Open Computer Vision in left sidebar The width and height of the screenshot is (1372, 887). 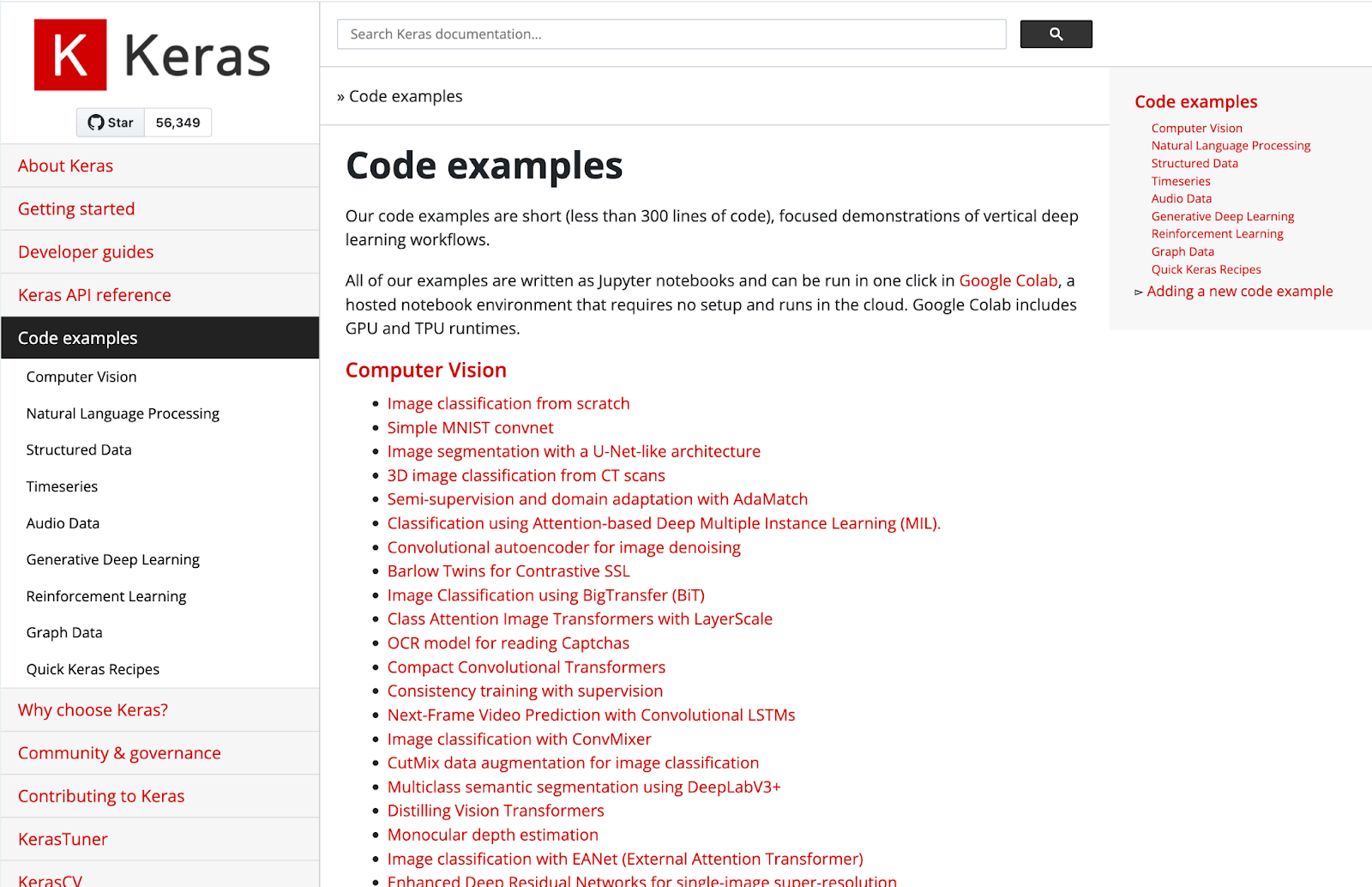coord(81,377)
